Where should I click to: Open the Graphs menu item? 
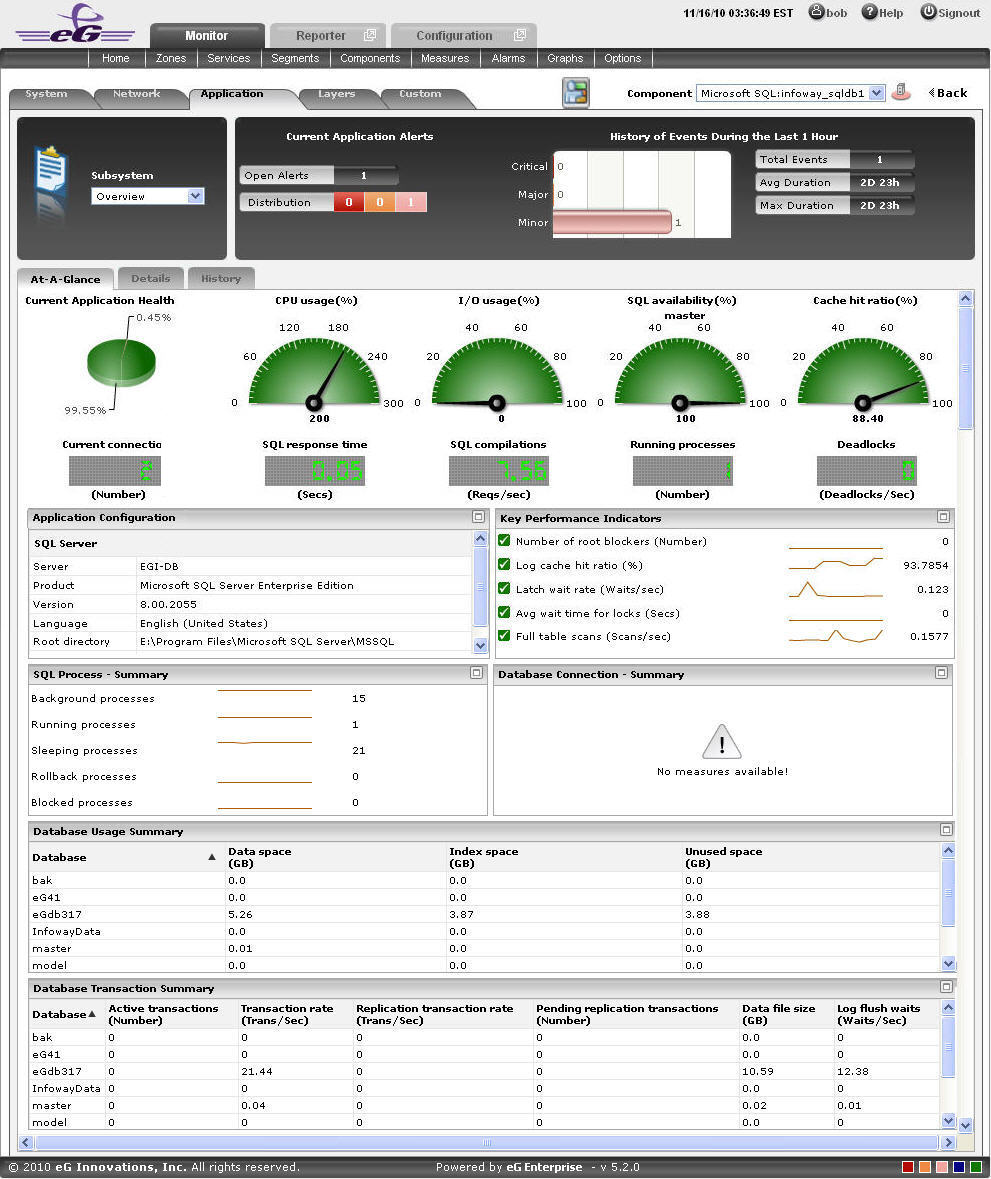[565, 58]
